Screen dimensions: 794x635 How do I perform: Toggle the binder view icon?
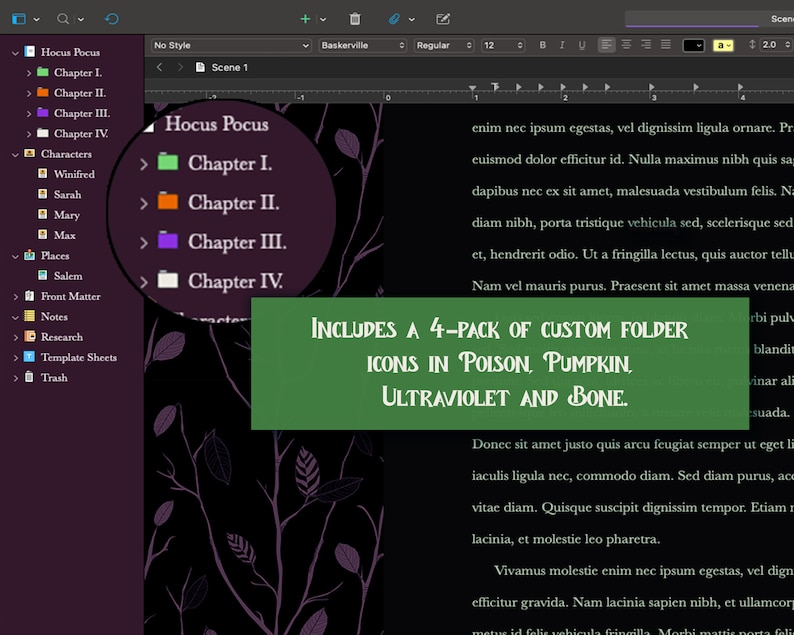point(19,19)
